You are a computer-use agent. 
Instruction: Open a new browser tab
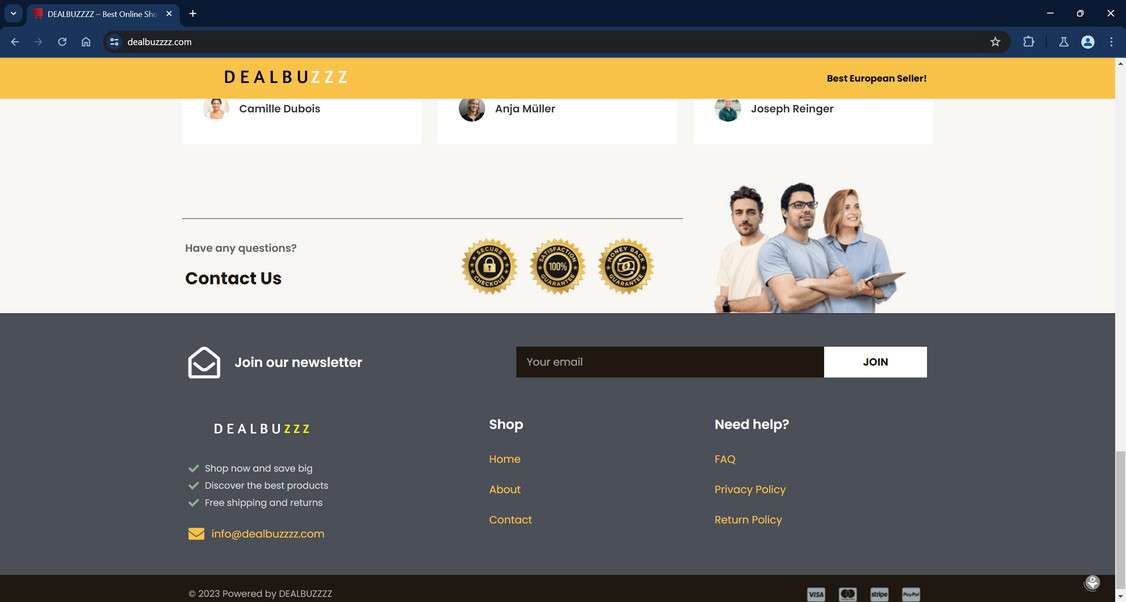[192, 14]
